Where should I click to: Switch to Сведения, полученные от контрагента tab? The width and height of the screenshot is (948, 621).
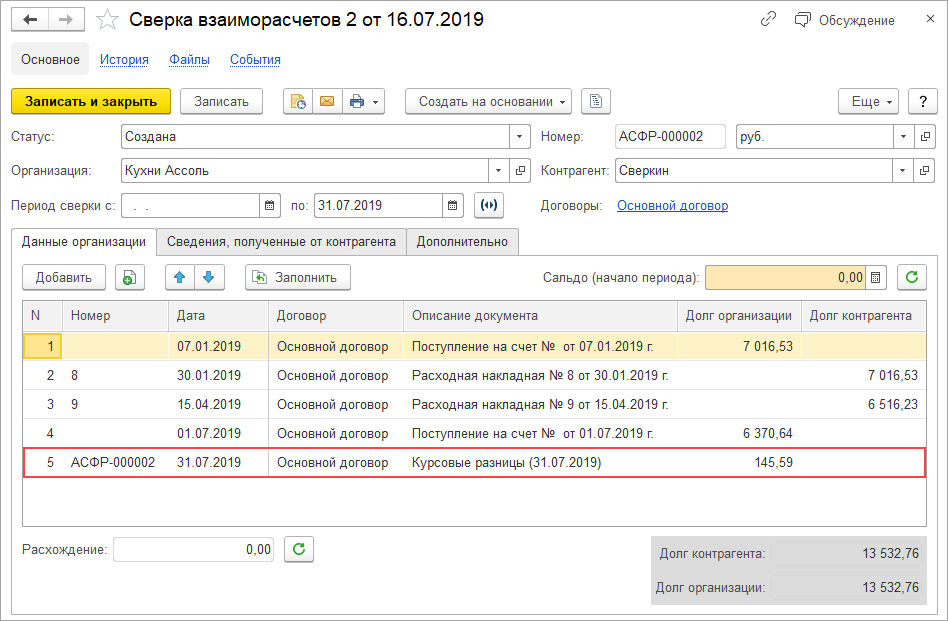(281, 241)
